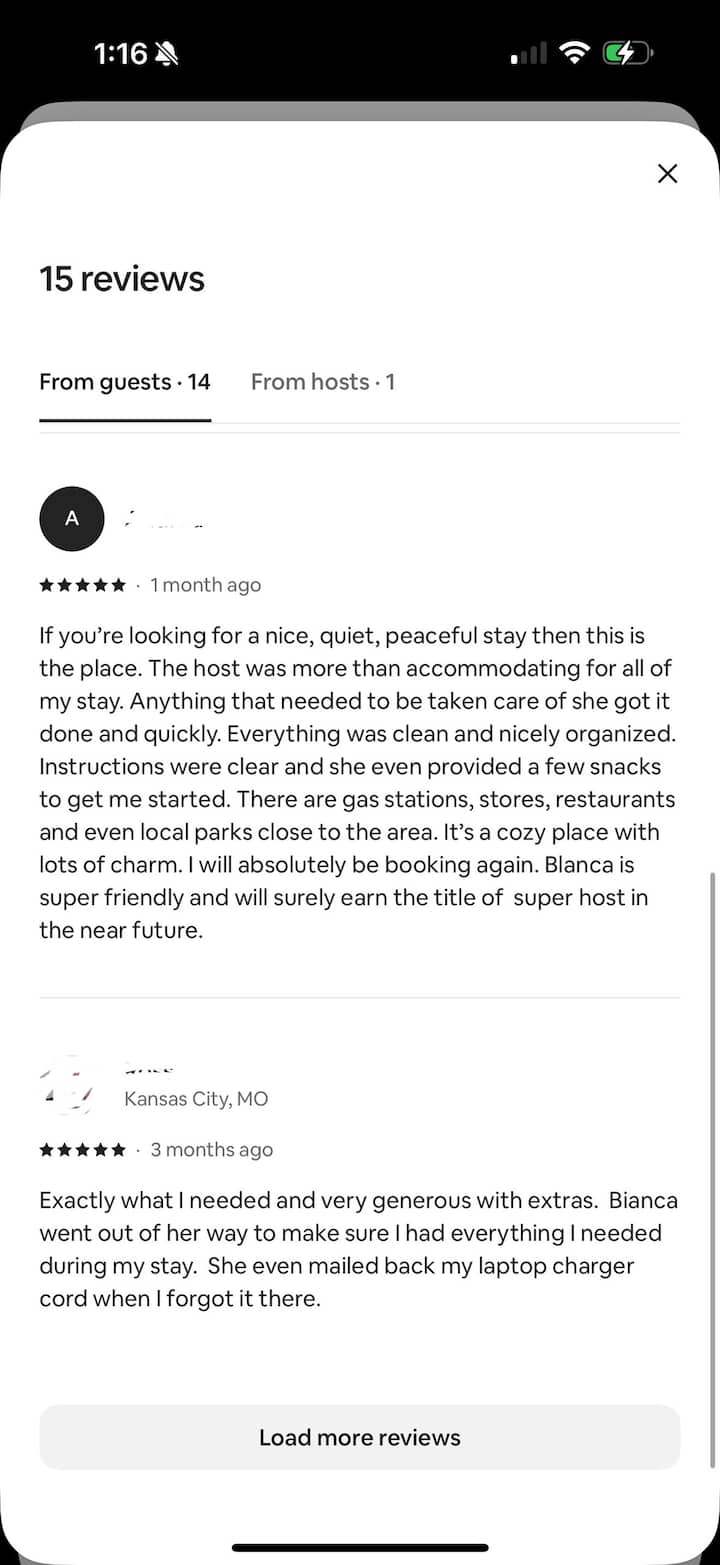
Task: Tap the '3 months ago' review date
Action: pos(211,1150)
